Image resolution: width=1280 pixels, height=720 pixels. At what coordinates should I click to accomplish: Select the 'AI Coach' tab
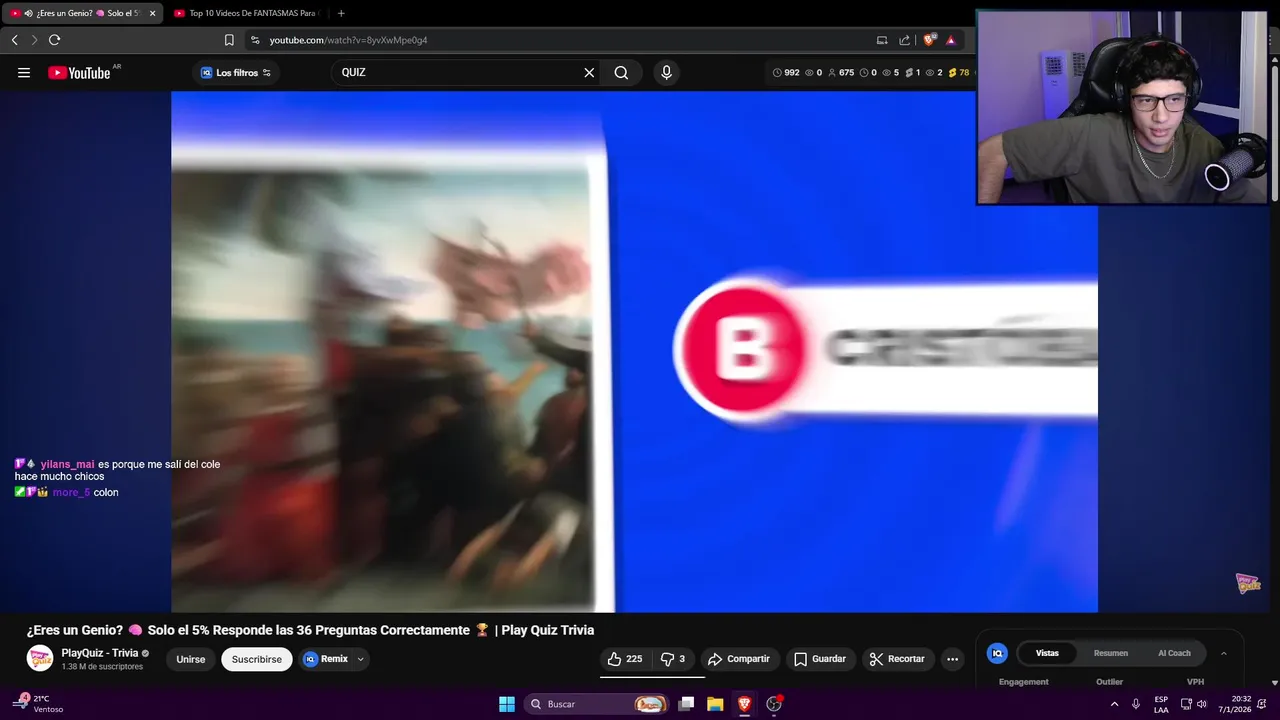(1174, 653)
